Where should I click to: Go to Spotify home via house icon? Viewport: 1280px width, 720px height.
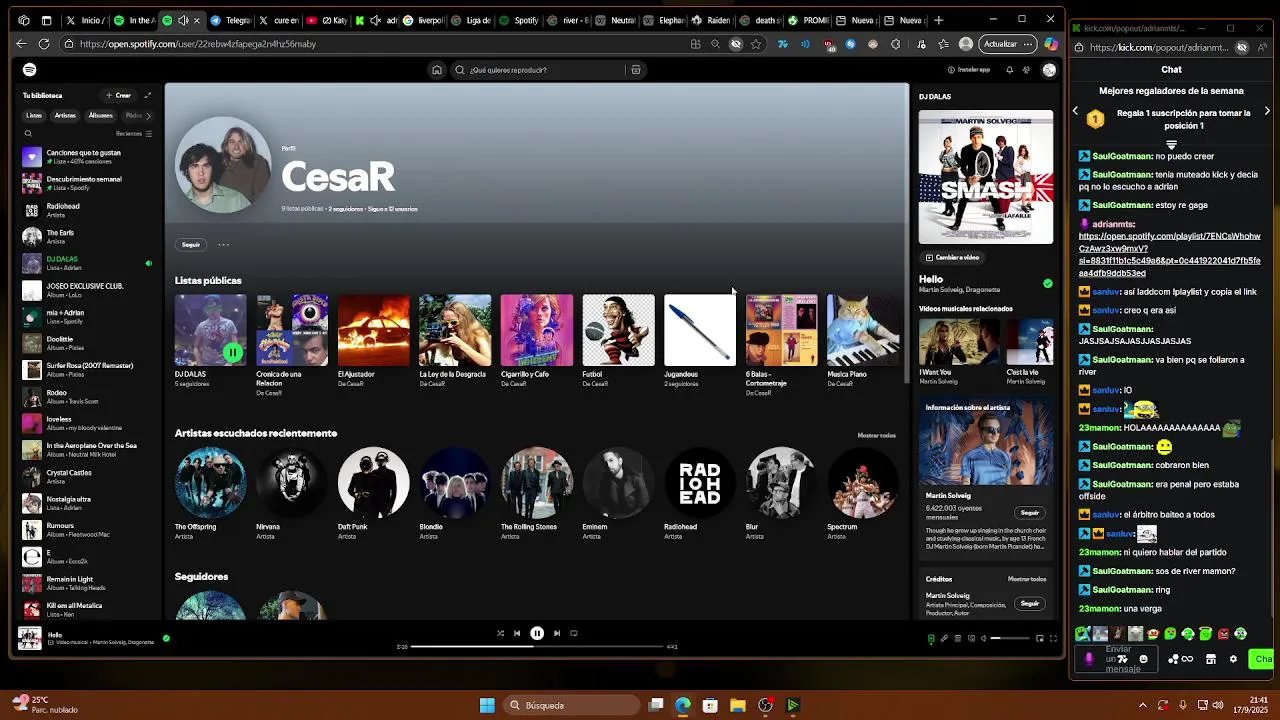click(437, 70)
